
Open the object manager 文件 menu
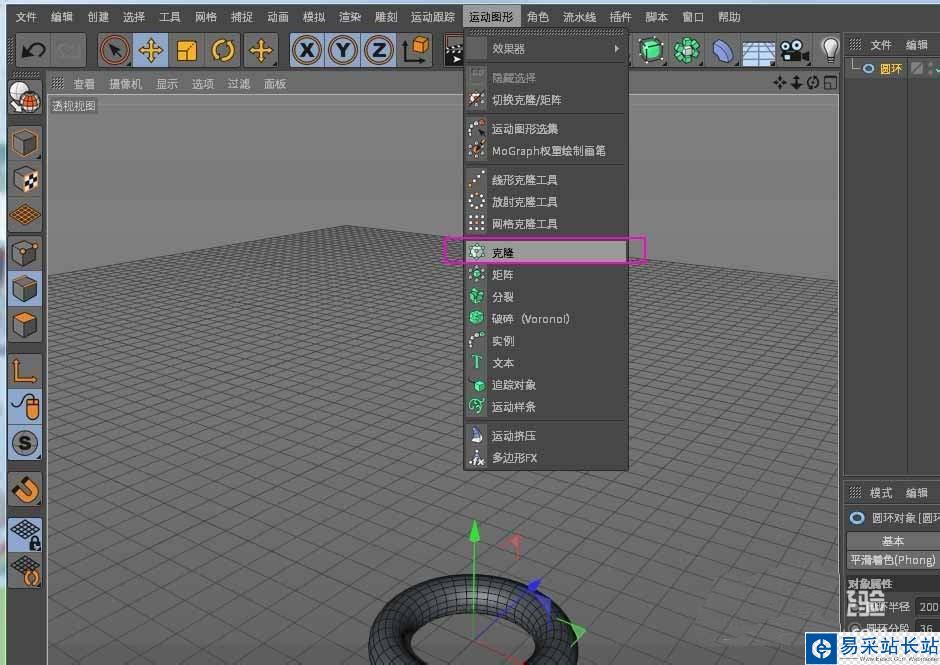click(x=881, y=45)
